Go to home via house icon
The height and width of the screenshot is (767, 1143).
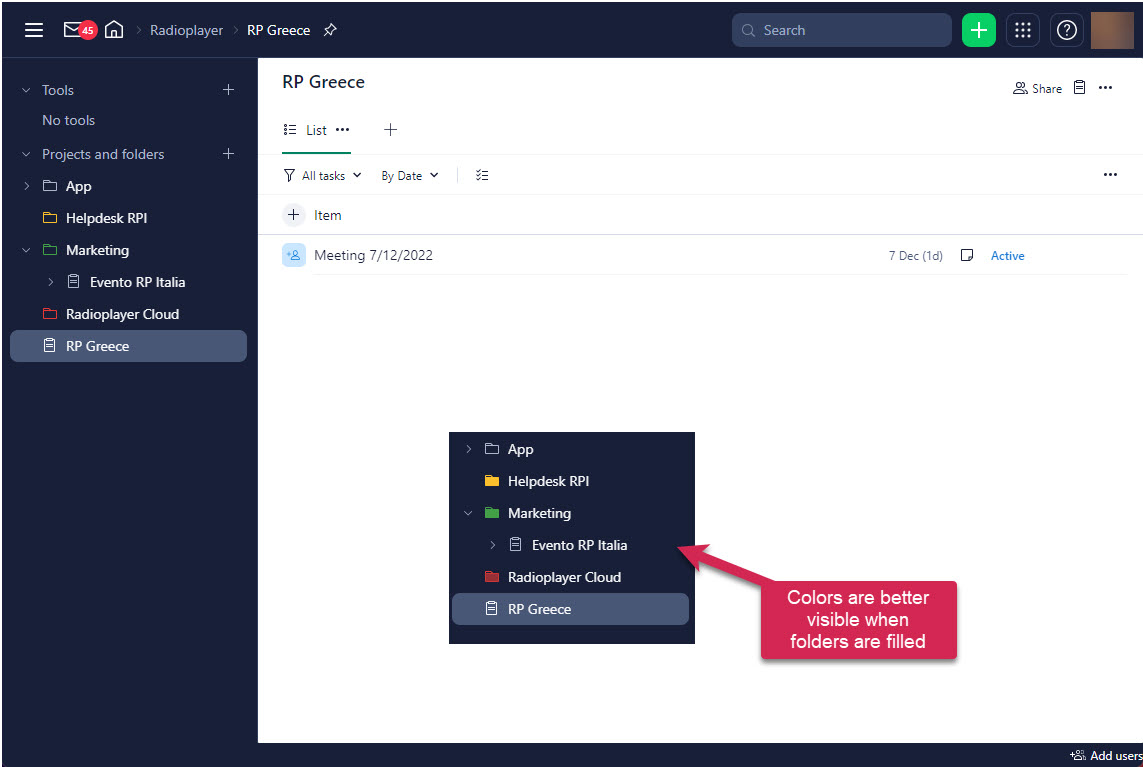[114, 30]
